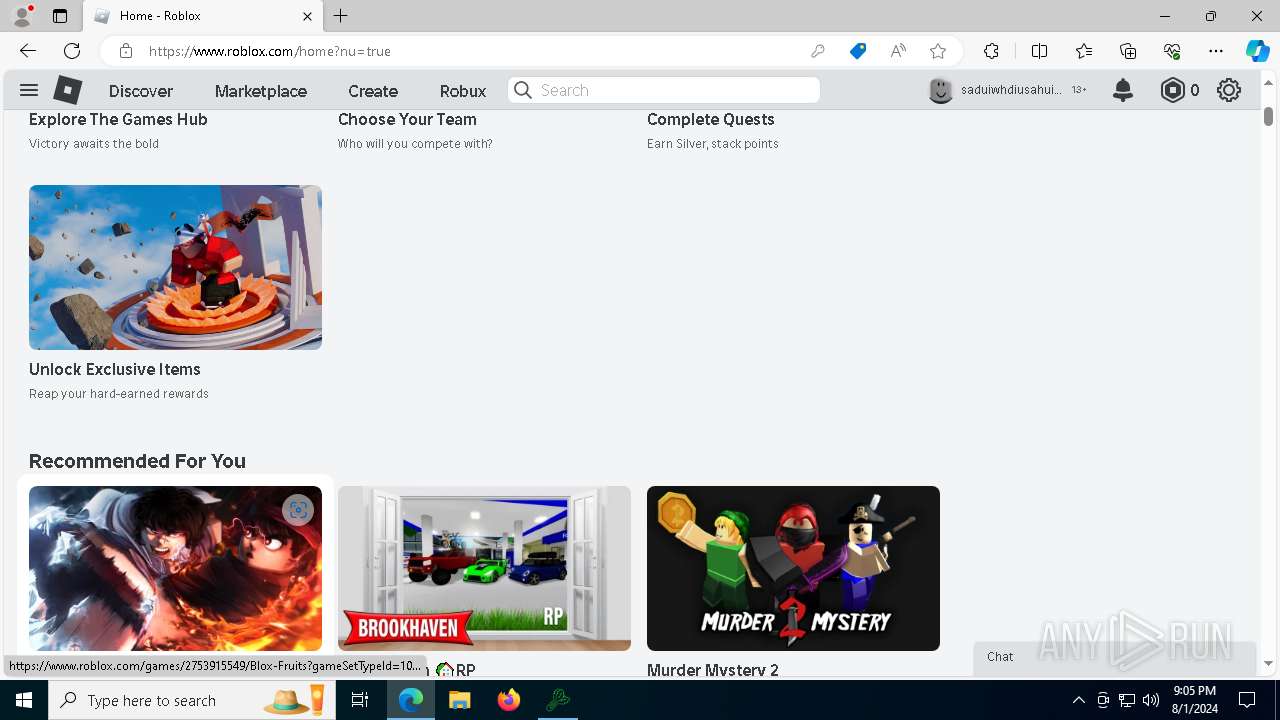Open the Marketplace tab
The height and width of the screenshot is (720, 1280).
[x=261, y=91]
